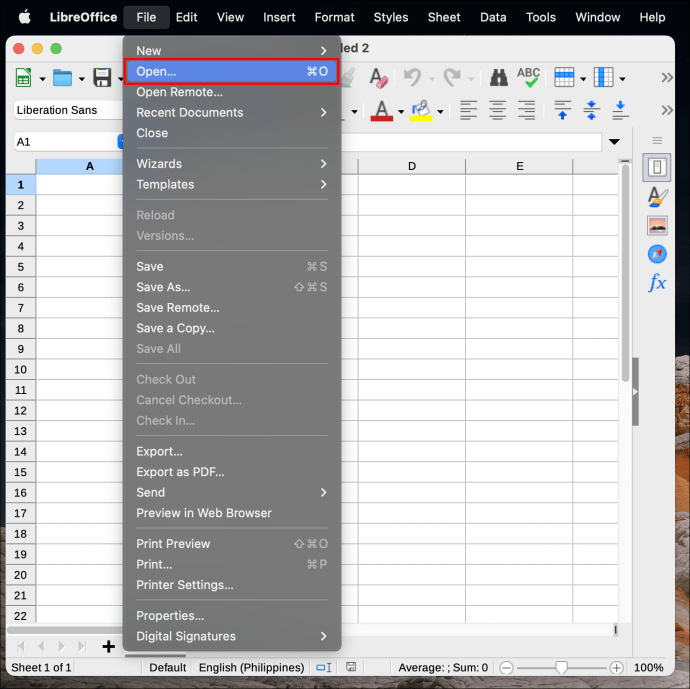Click the Align Top vertical alignment icon

562,110
